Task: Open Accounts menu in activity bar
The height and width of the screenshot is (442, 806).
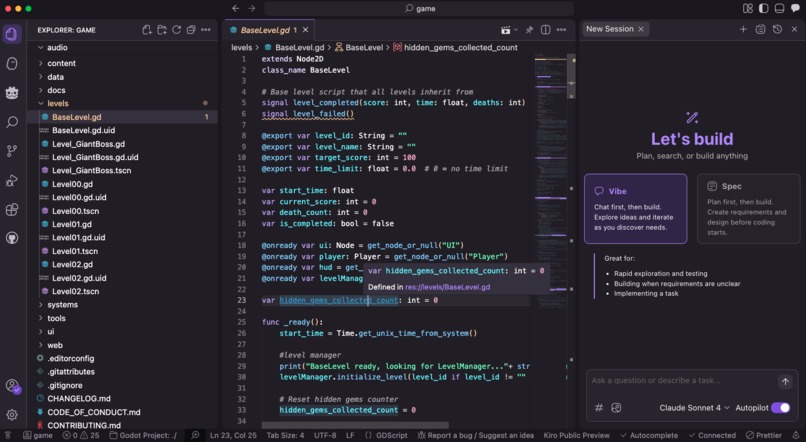Action: (x=12, y=386)
